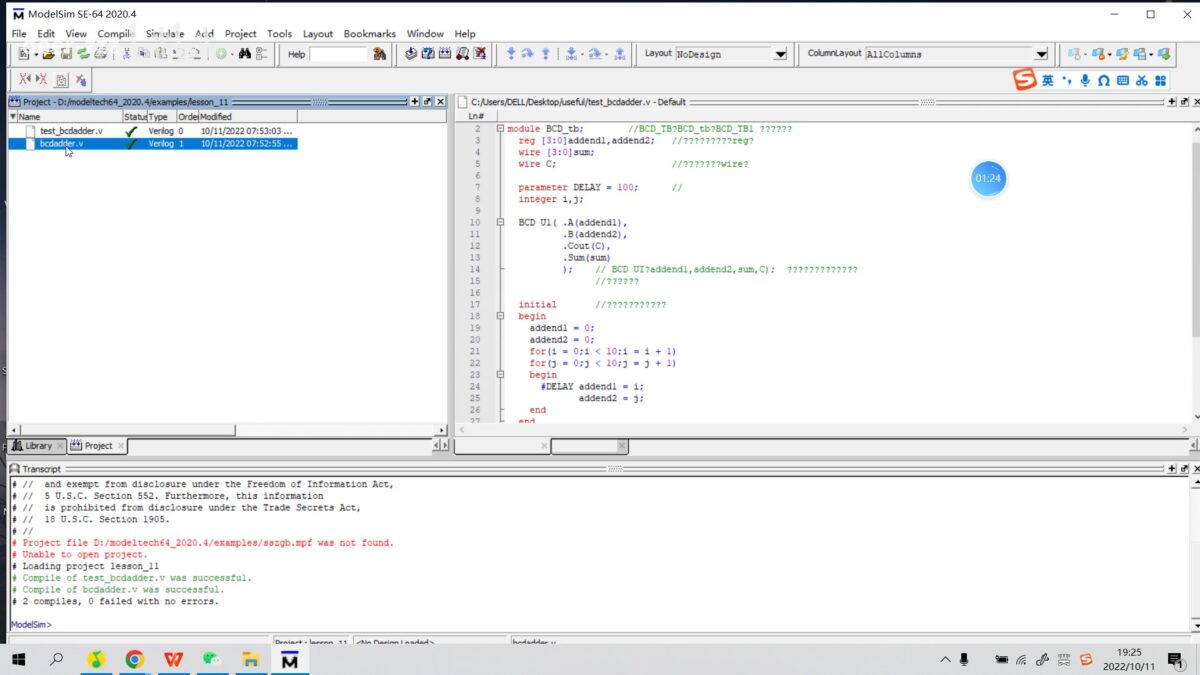This screenshot has width=1200, height=675.
Task: Click the Step Out blue arrow icon
Action: click(x=546, y=54)
